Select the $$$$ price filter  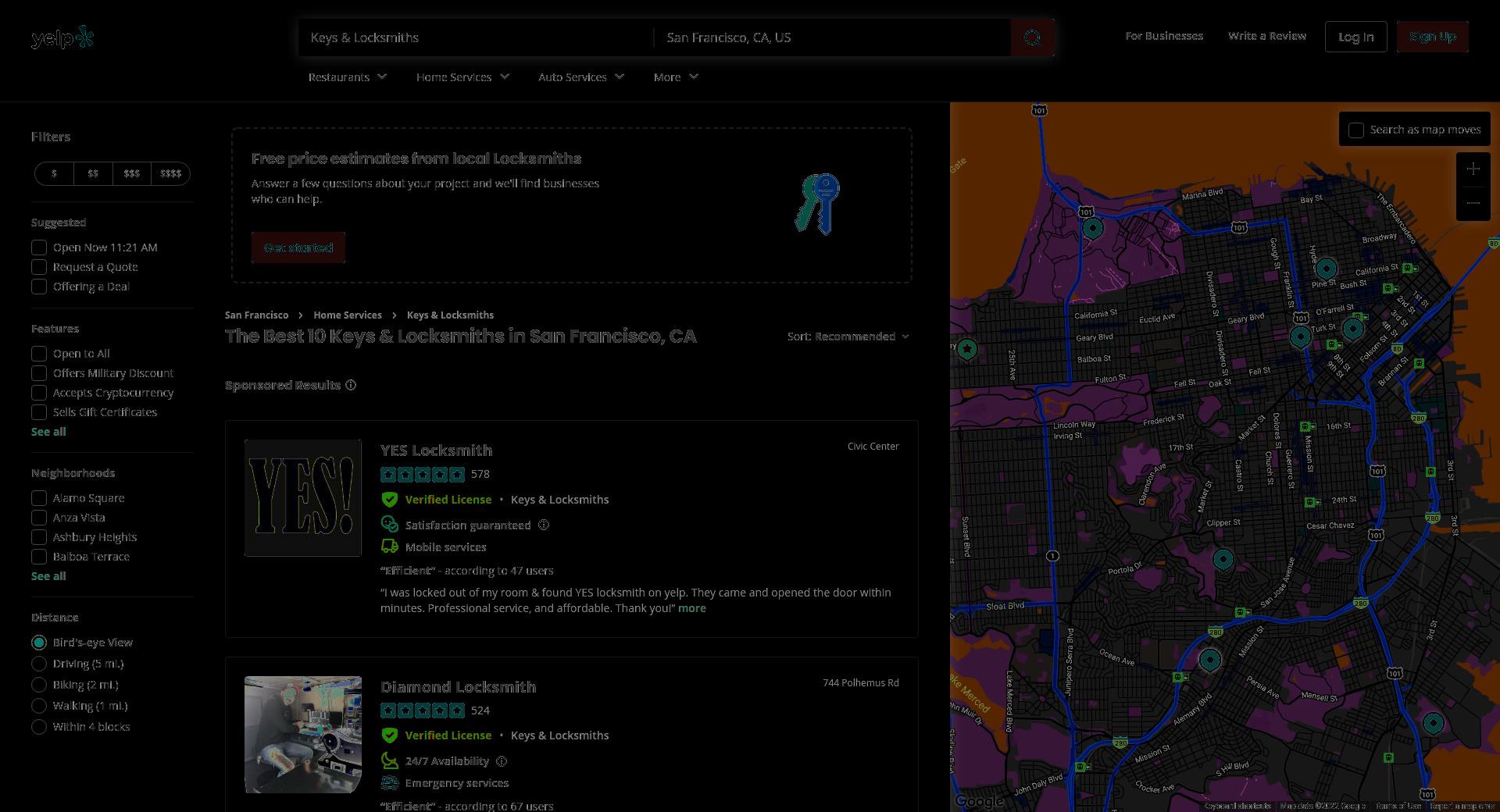(171, 173)
